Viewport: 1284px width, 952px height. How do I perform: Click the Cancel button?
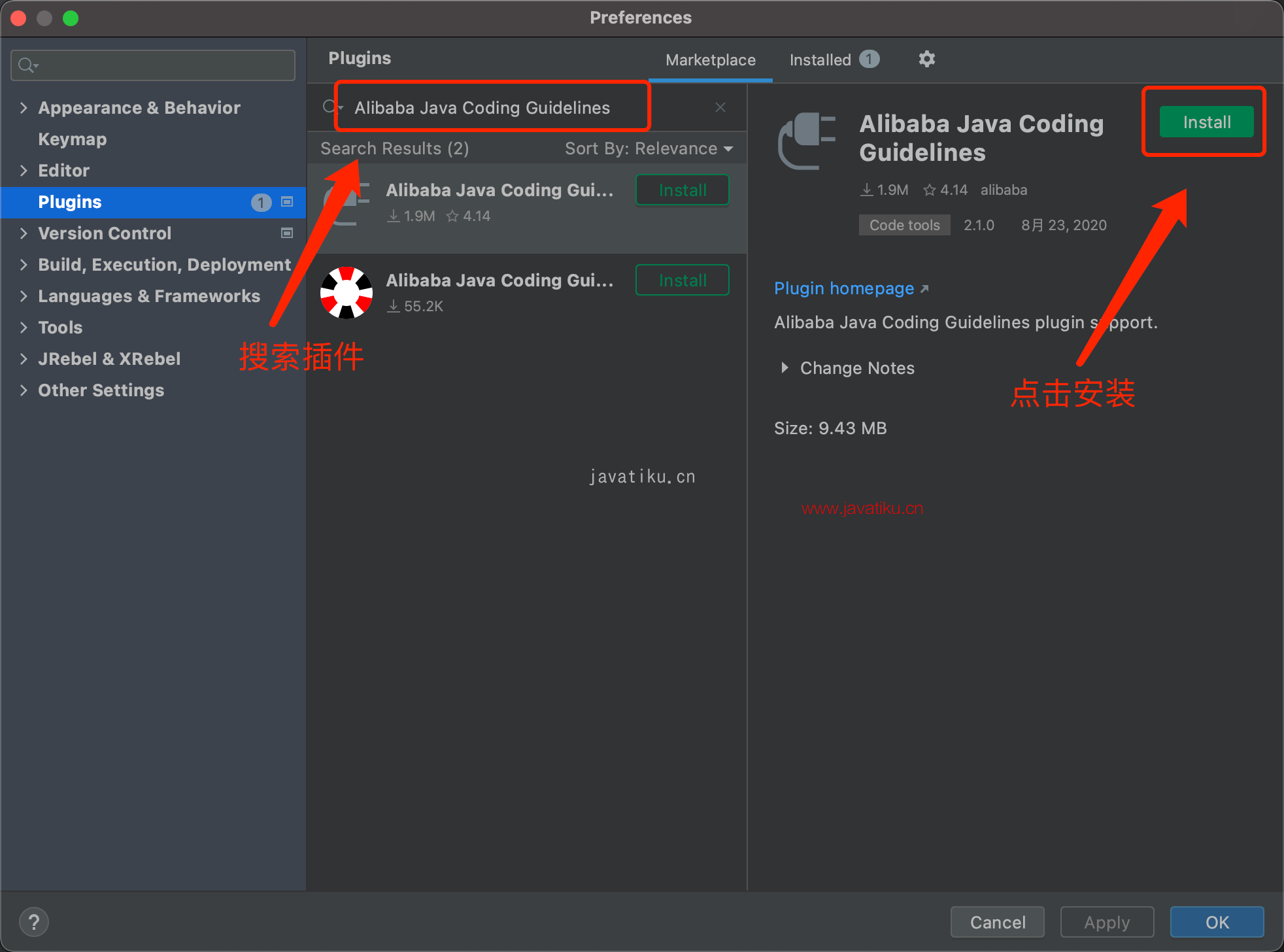click(997, 922)
